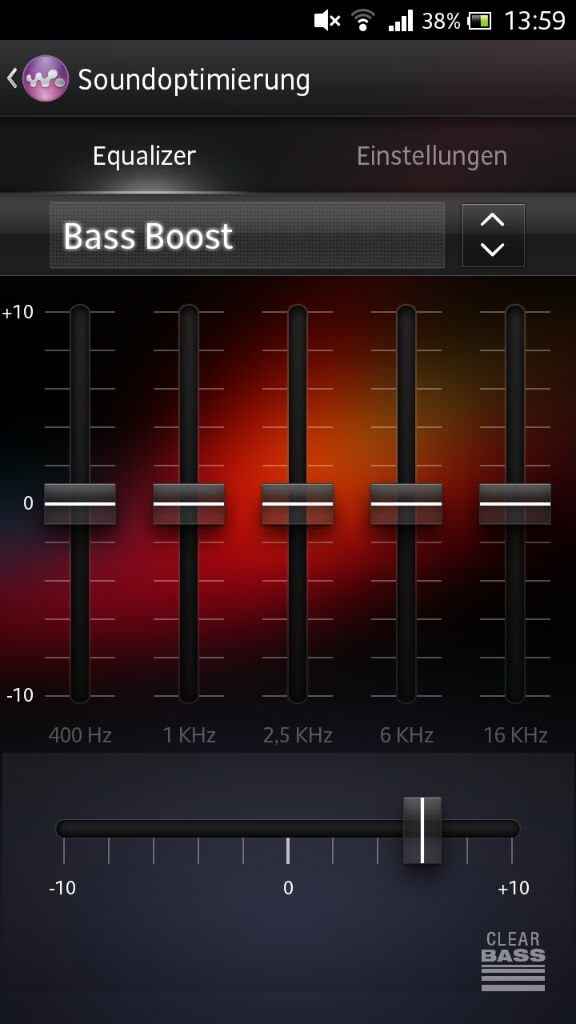Go back using the left chevron
Viewport: 576px width, 1024px height.
[12, 78]
